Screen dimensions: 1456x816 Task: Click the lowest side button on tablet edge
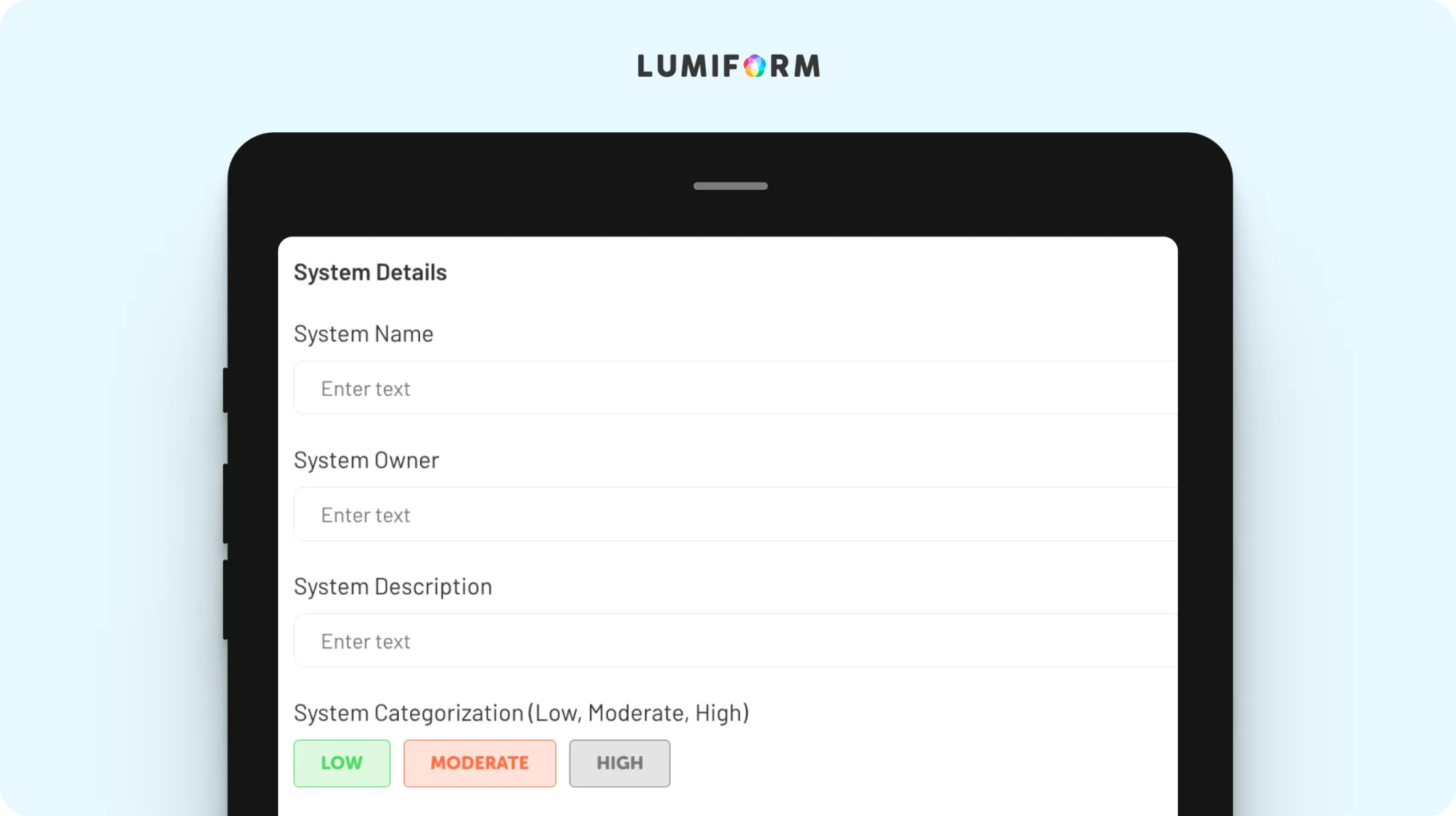click(x=226, y=600)
